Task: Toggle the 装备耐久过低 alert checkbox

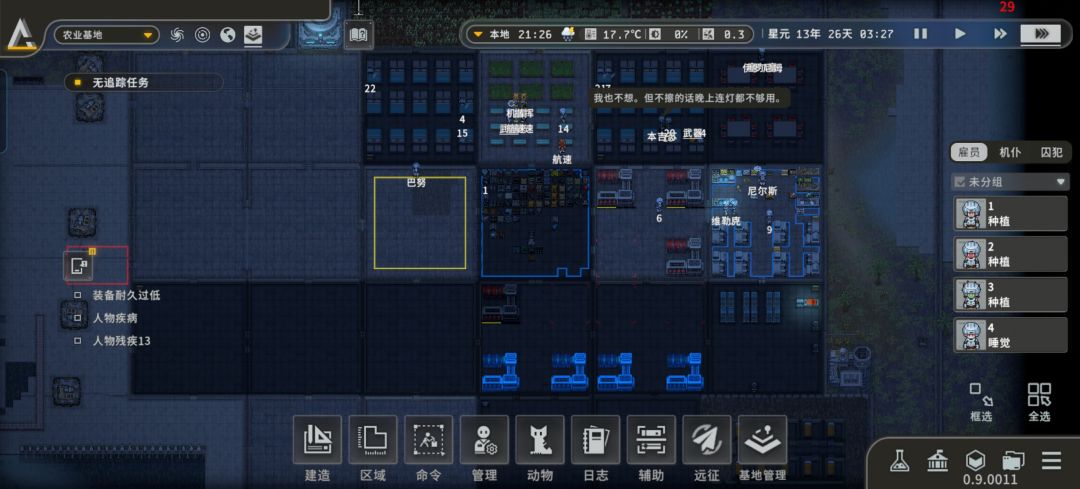Action: point(78,295)
